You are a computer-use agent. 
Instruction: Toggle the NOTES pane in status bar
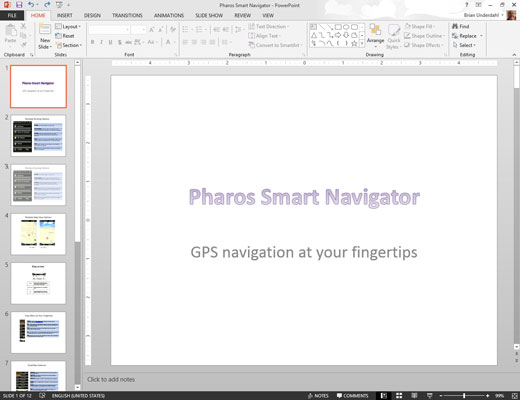[x=318, y=396]
